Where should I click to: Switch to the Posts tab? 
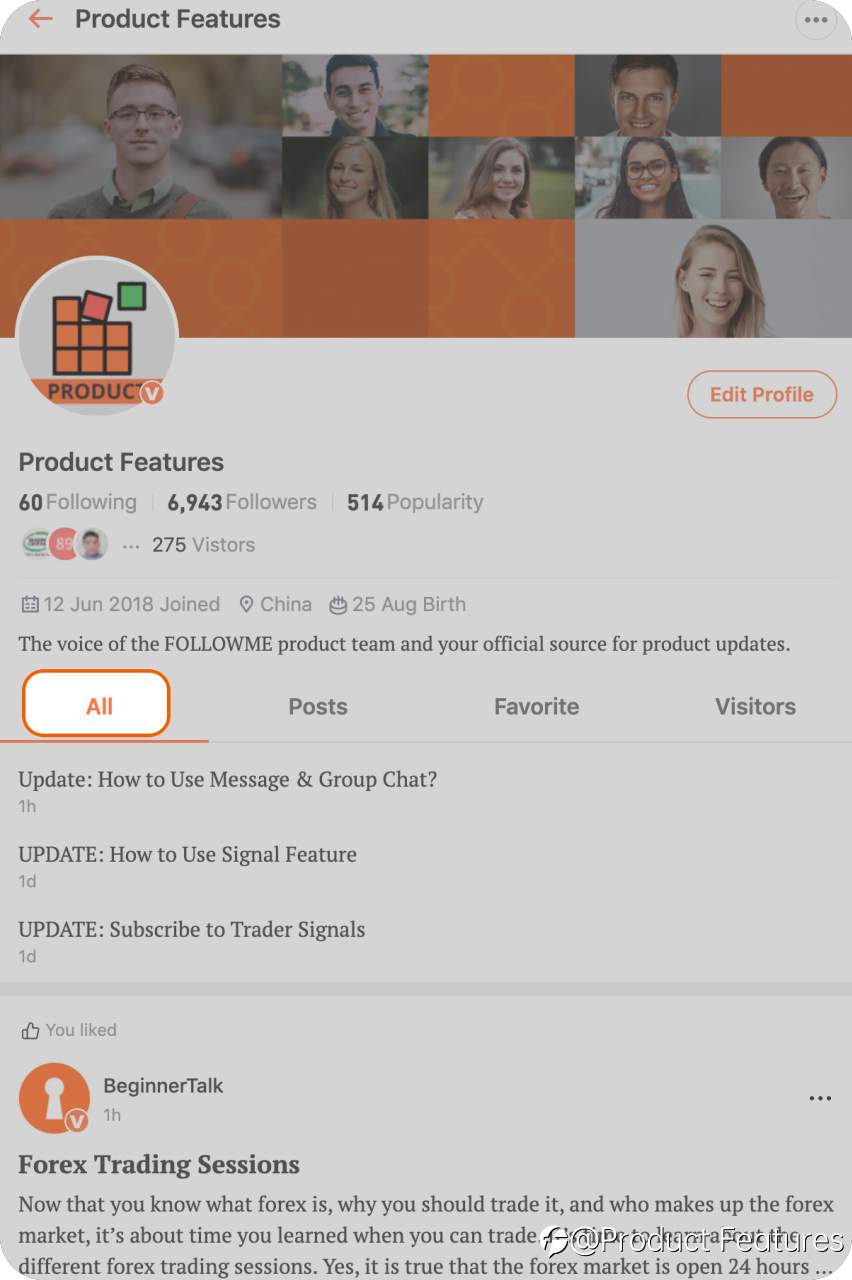[x=318, y=706]
